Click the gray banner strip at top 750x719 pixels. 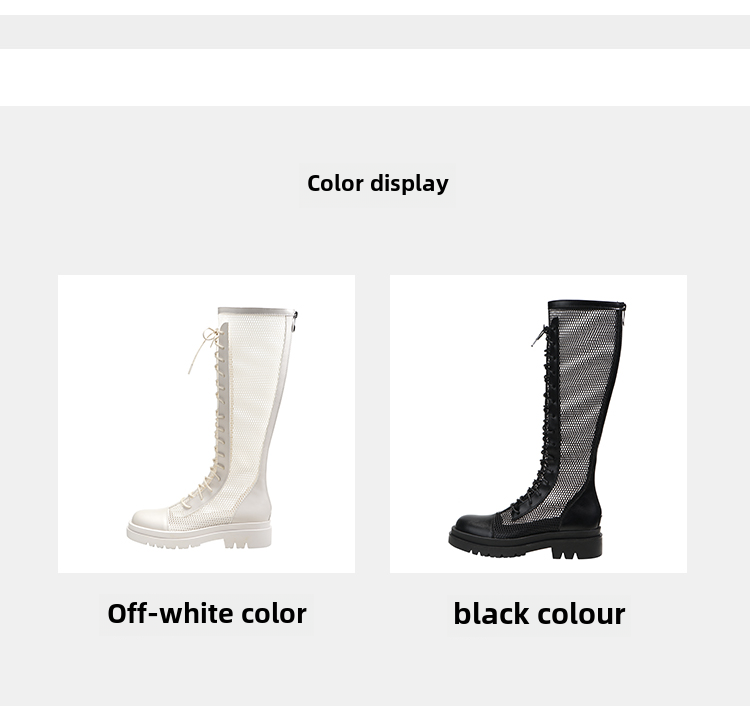click(375, 32)
